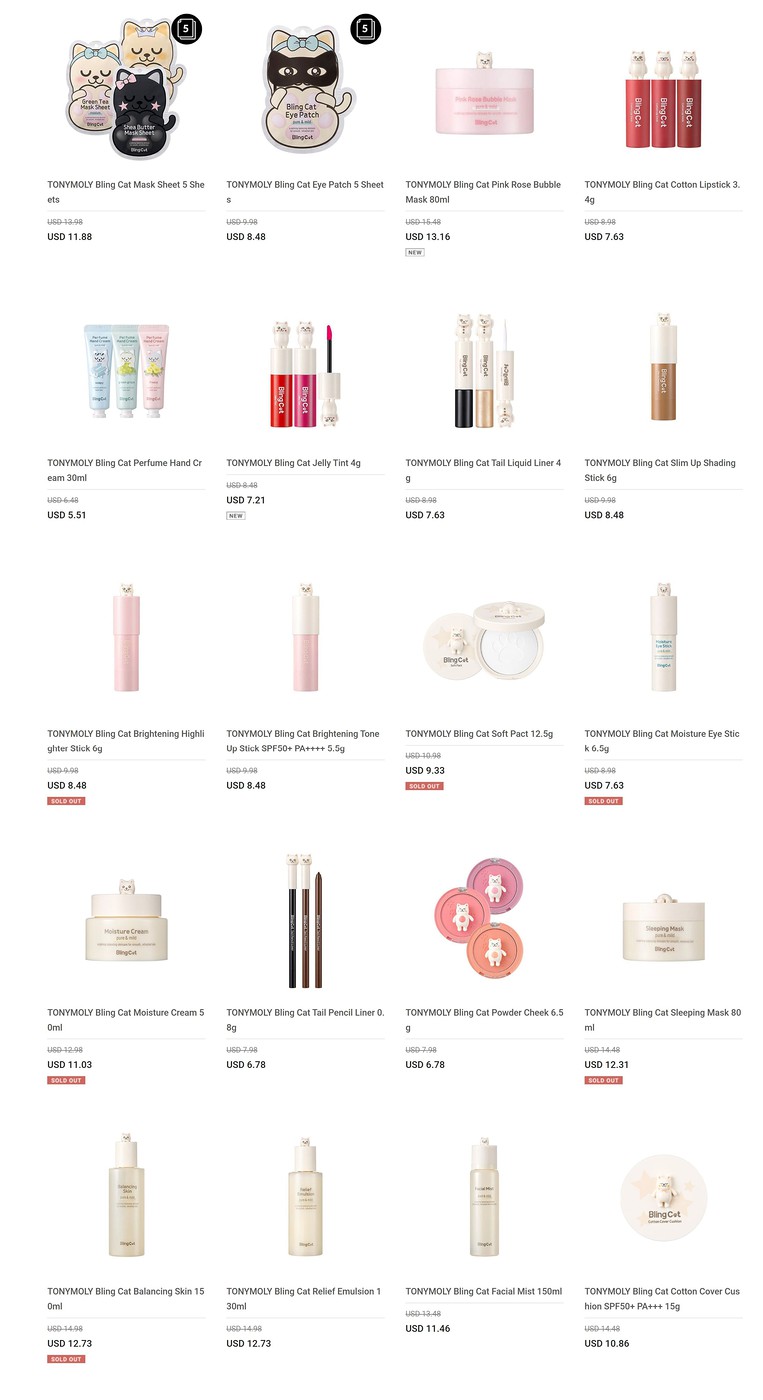Open TONYMOLY Bling Cat Moisture Cream title link
Image resolution: width=763 pixels, height=1400 pixels.
pos(126,1020)
